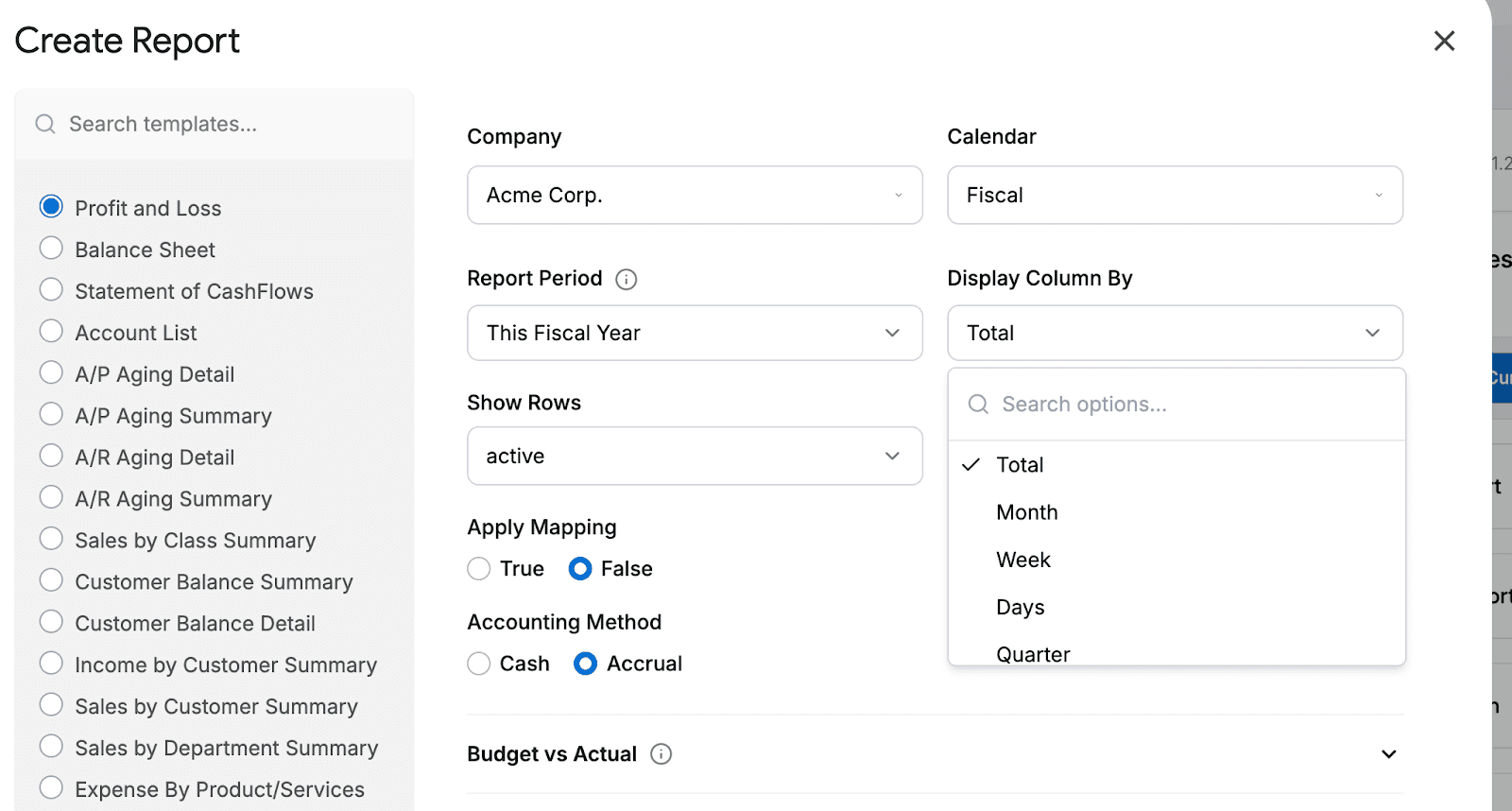This screenshot has height=811, width=1512.
Task: Choose Week from column options
Action: 1023,560
